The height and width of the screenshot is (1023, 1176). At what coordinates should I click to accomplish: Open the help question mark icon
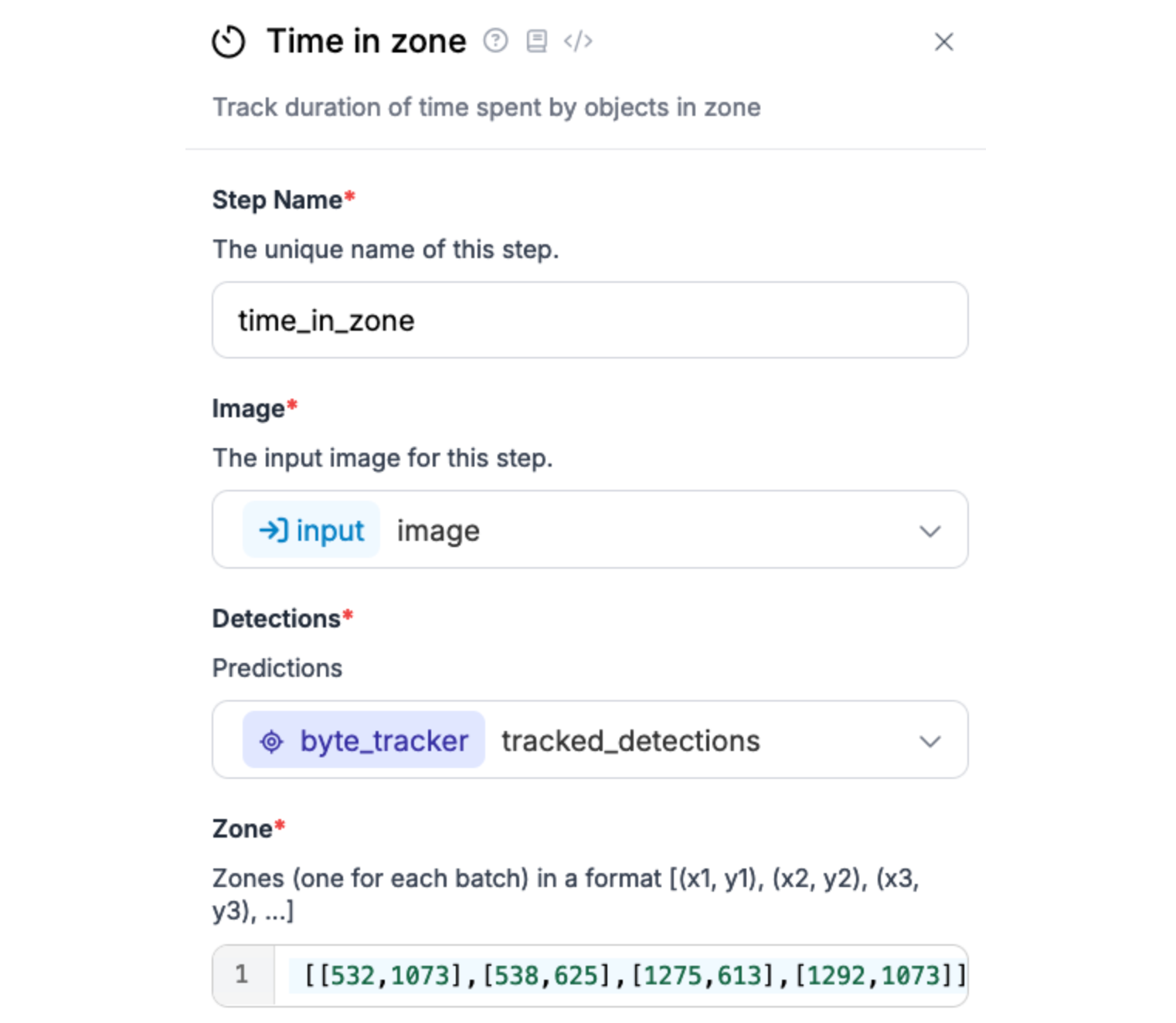[x=495, y=40]
